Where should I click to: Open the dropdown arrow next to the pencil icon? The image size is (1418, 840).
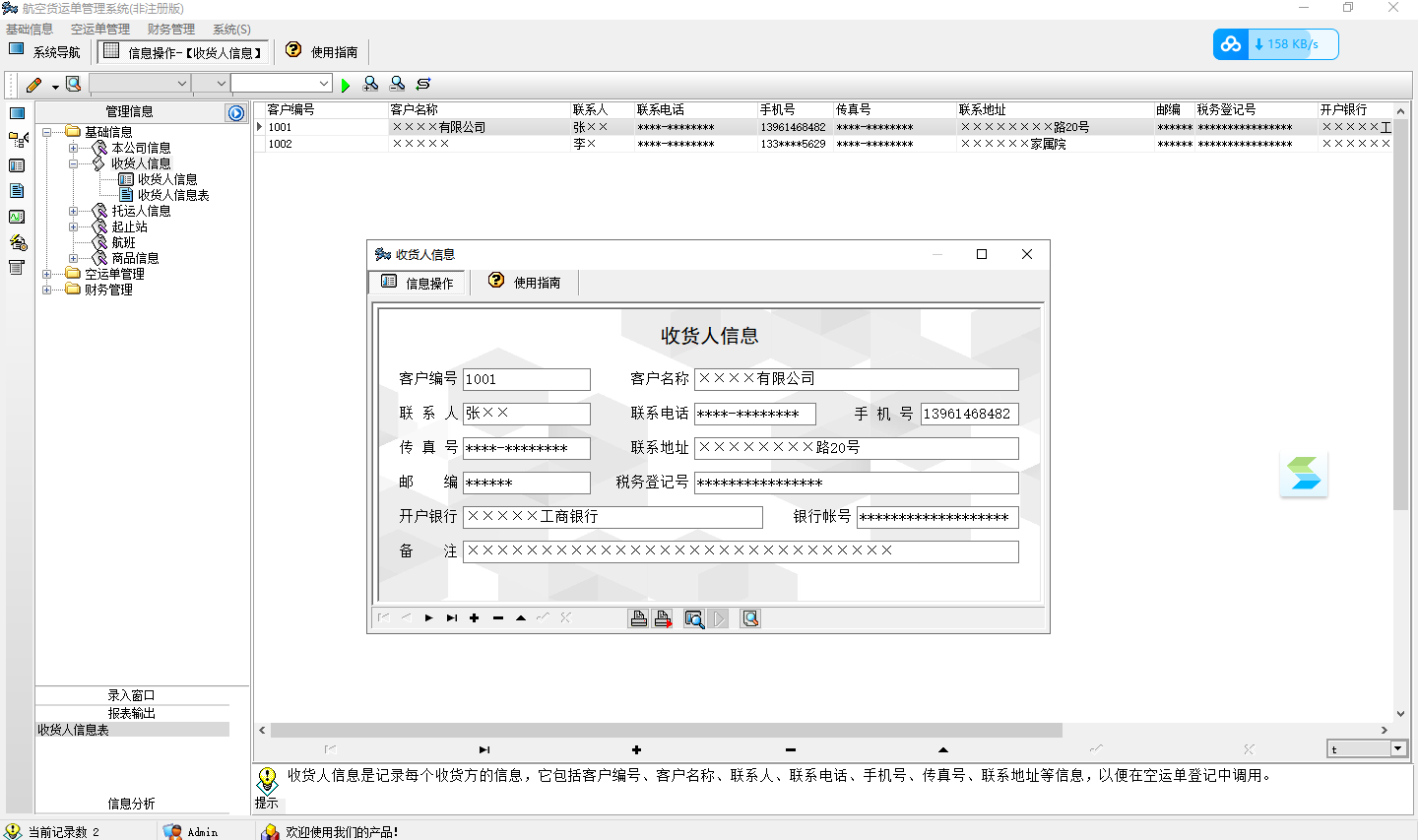55,86
